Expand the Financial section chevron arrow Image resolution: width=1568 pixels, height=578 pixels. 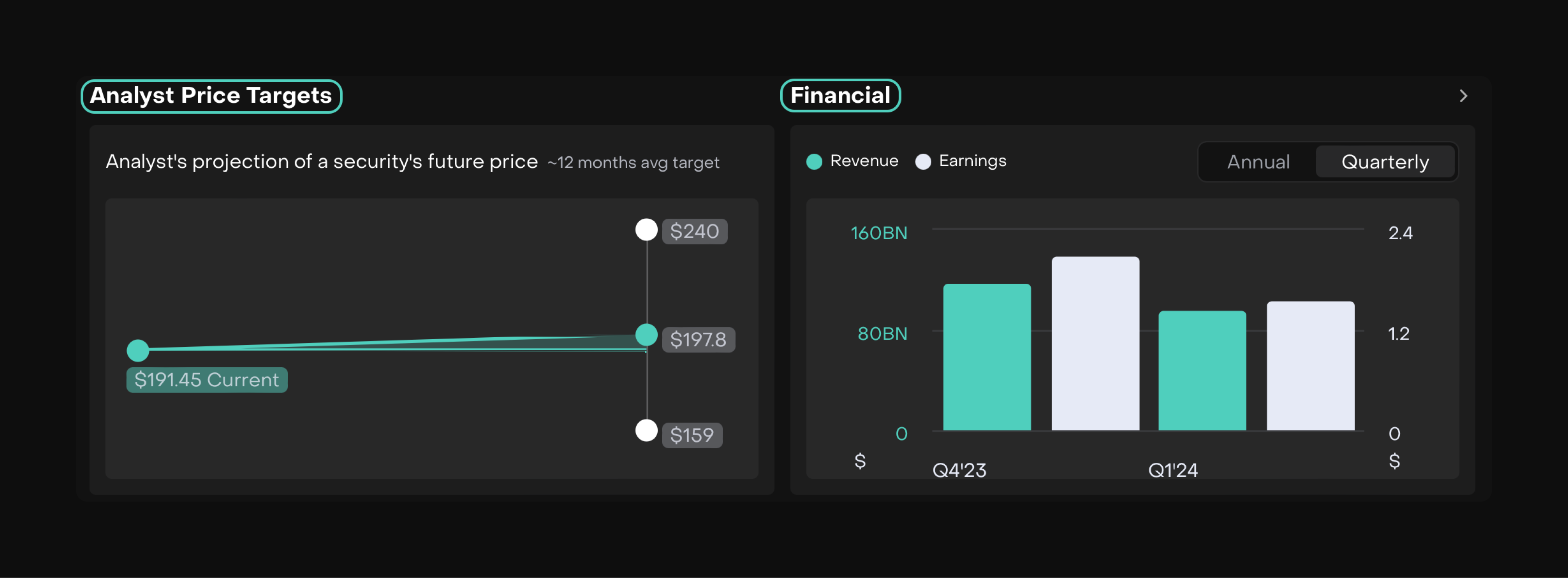click(1463, 96)
